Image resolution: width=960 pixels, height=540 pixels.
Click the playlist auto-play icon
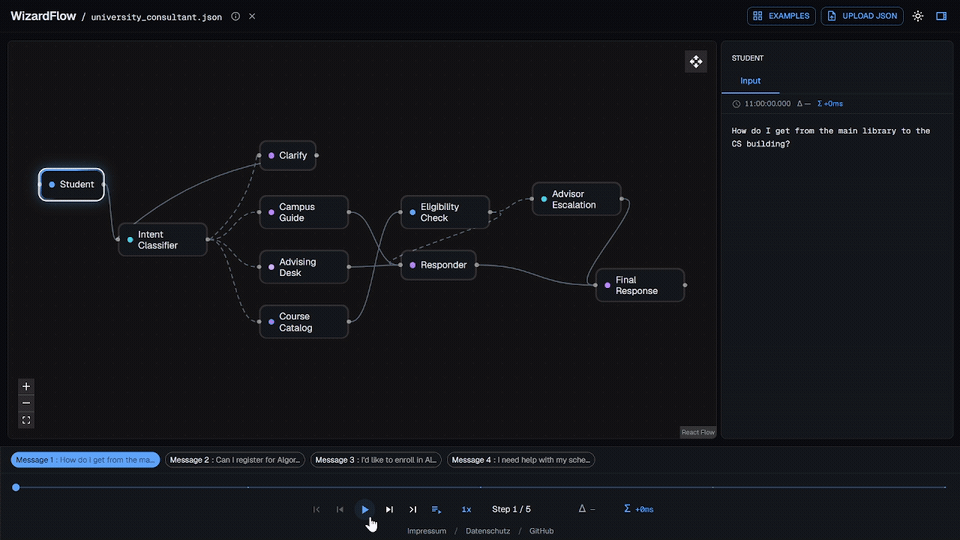tap(437, 509)
